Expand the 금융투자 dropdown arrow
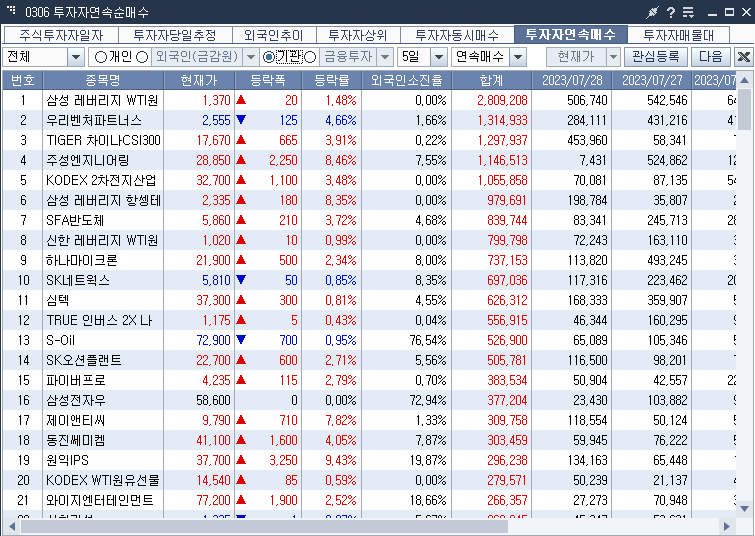755x536 pixels. click(x=384, y=57)
